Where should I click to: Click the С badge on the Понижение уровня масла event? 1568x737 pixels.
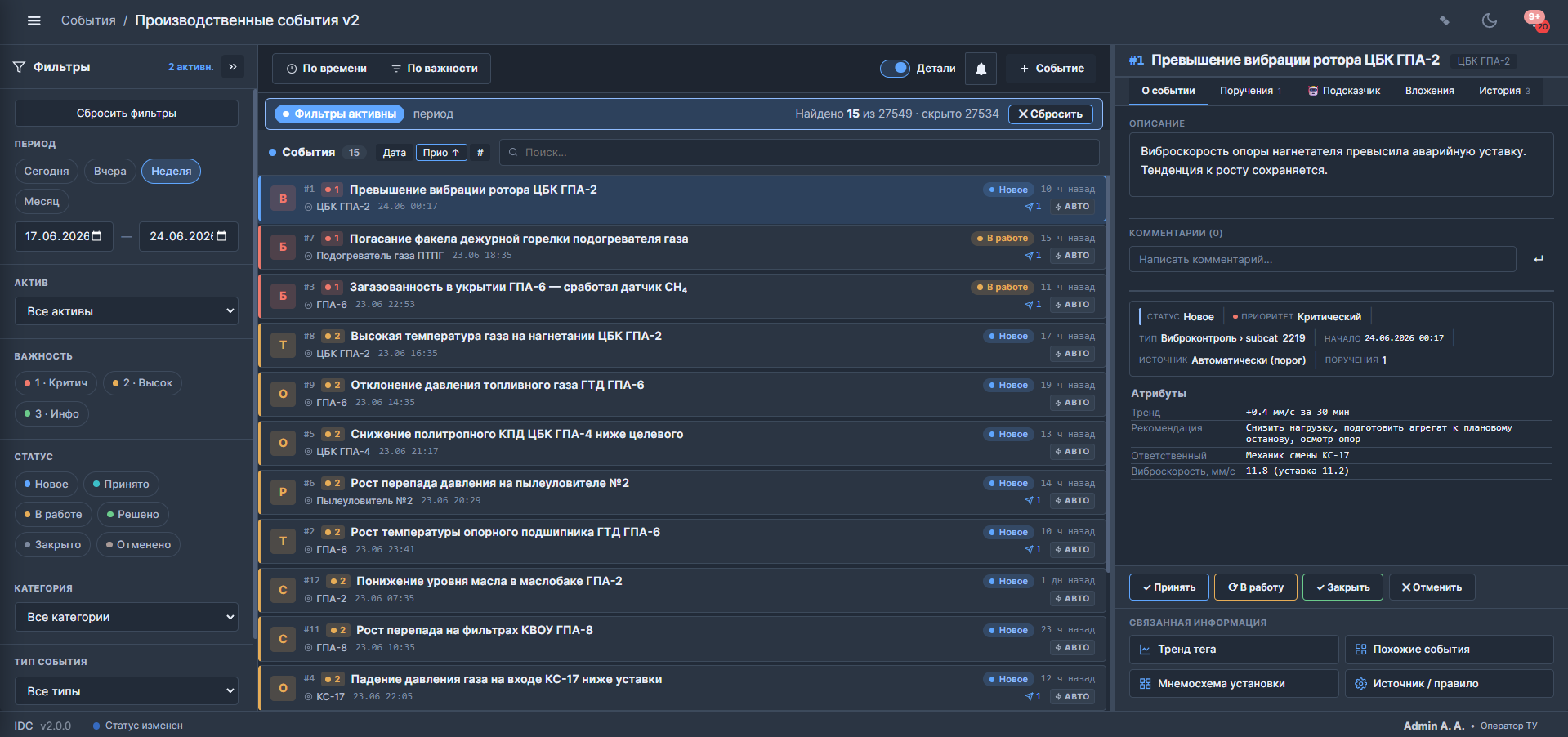click(x=284, y=590)
